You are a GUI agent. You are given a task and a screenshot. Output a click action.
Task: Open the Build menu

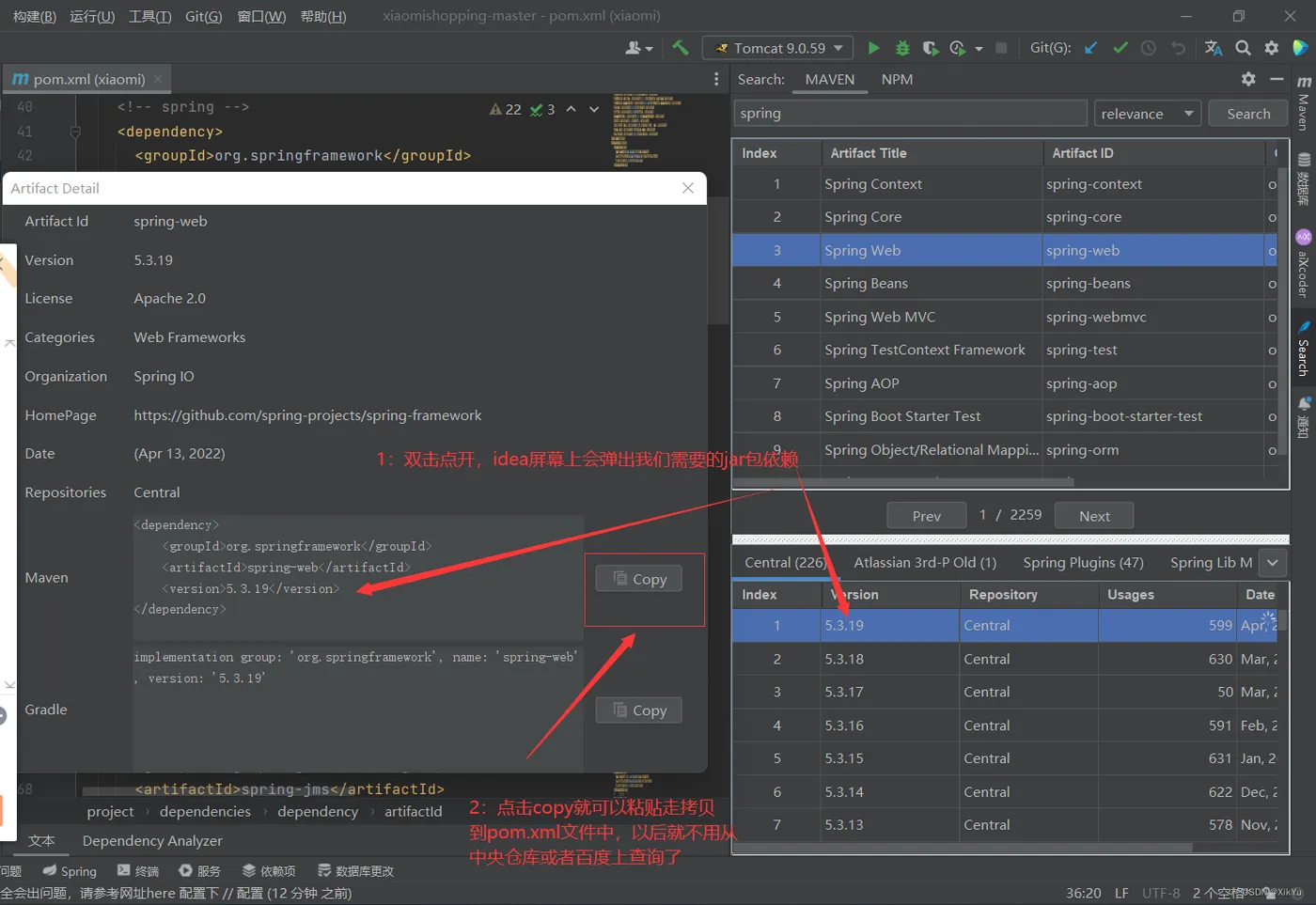(33, 16)
